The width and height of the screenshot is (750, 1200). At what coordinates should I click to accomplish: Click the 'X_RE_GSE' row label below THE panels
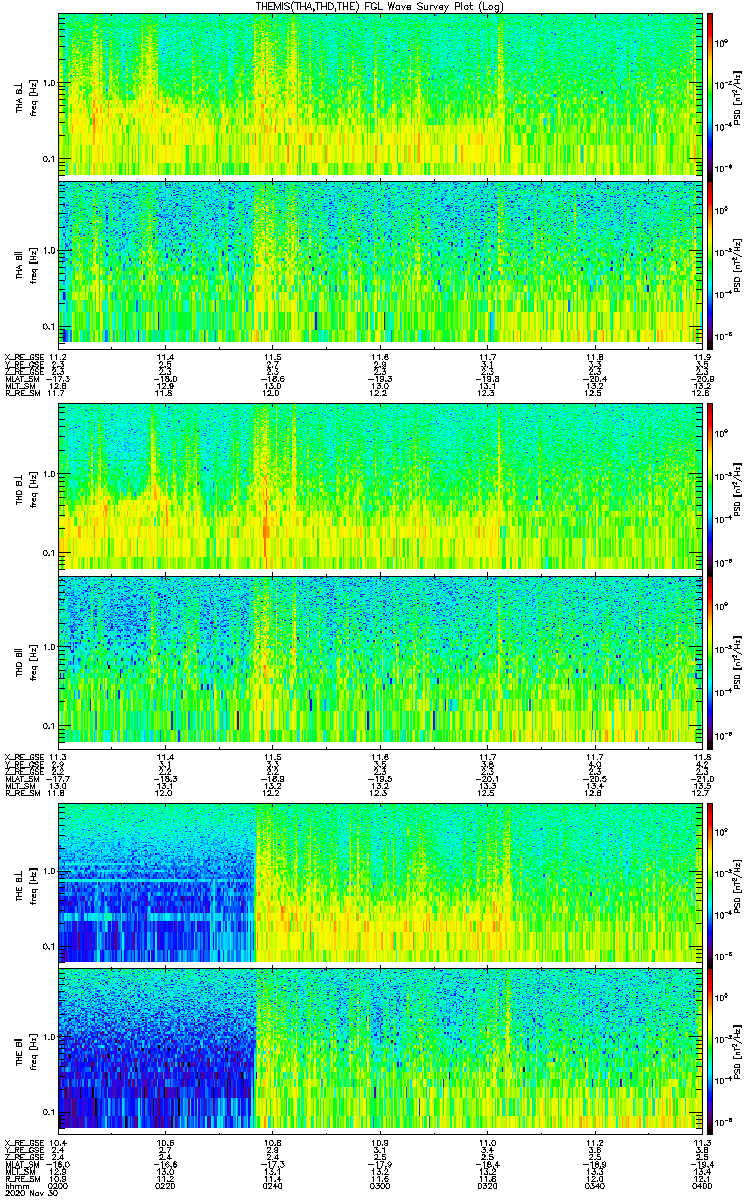point(24,1143)
